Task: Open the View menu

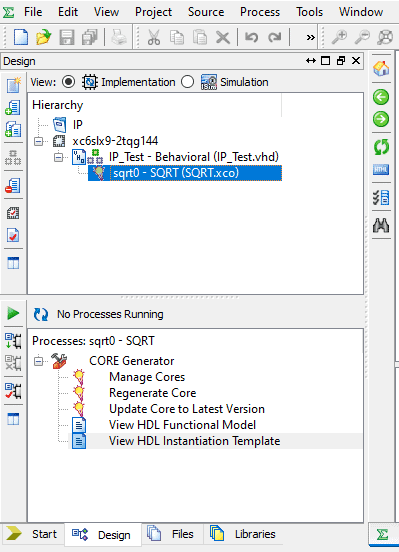Action: [106, 12]
